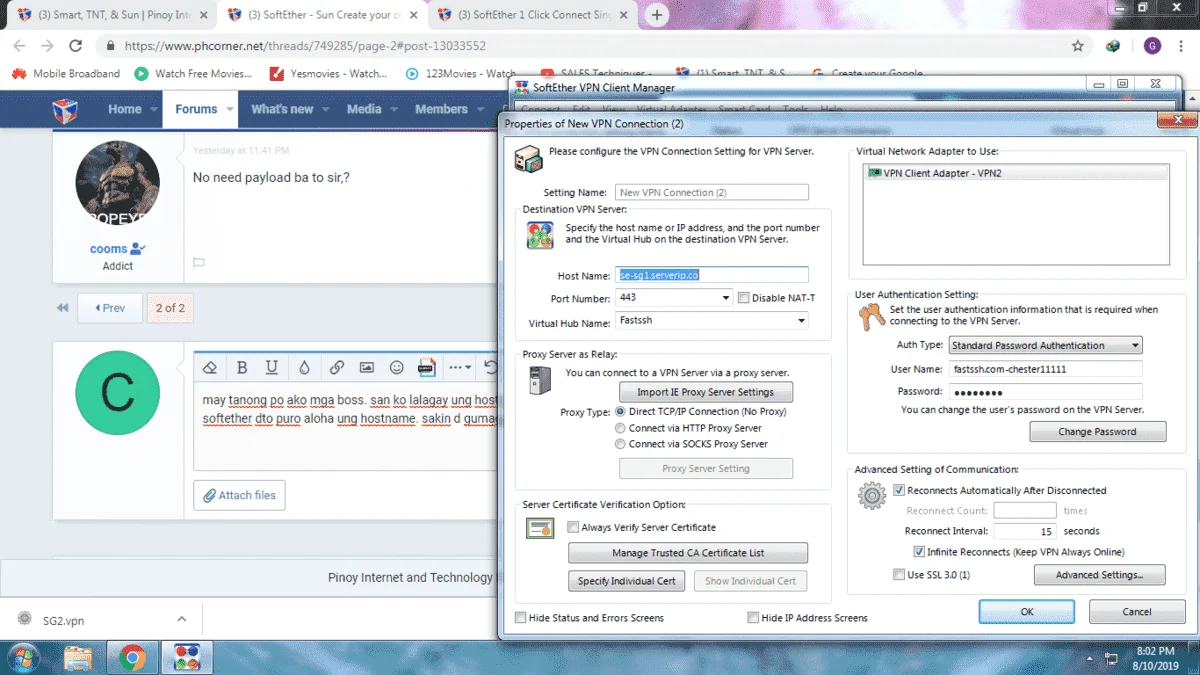This screenshot has height=675, width=1200.
Task: Toggle the Disable NAT-T checkbox
Action: click(743, 298)
